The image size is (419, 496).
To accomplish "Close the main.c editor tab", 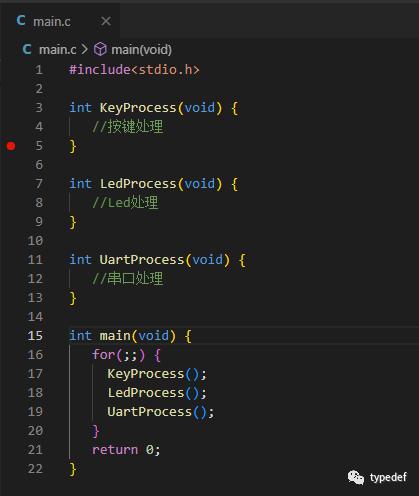I will coord(106,21).
